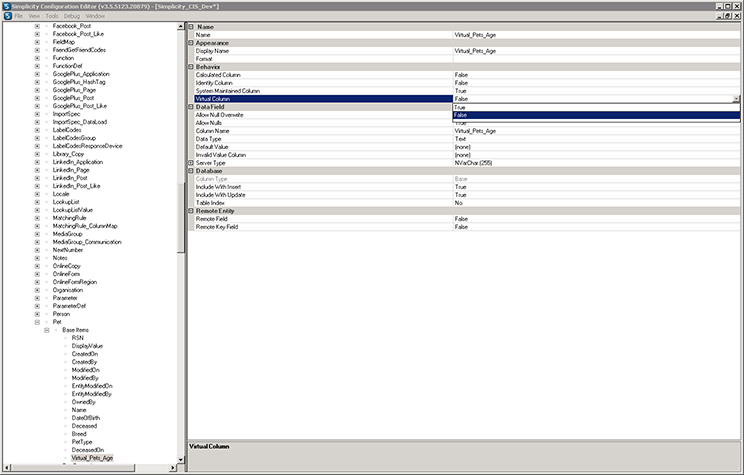Collapse the Base Items node
The height and width of the screenshot is (475, 744).
46,330
